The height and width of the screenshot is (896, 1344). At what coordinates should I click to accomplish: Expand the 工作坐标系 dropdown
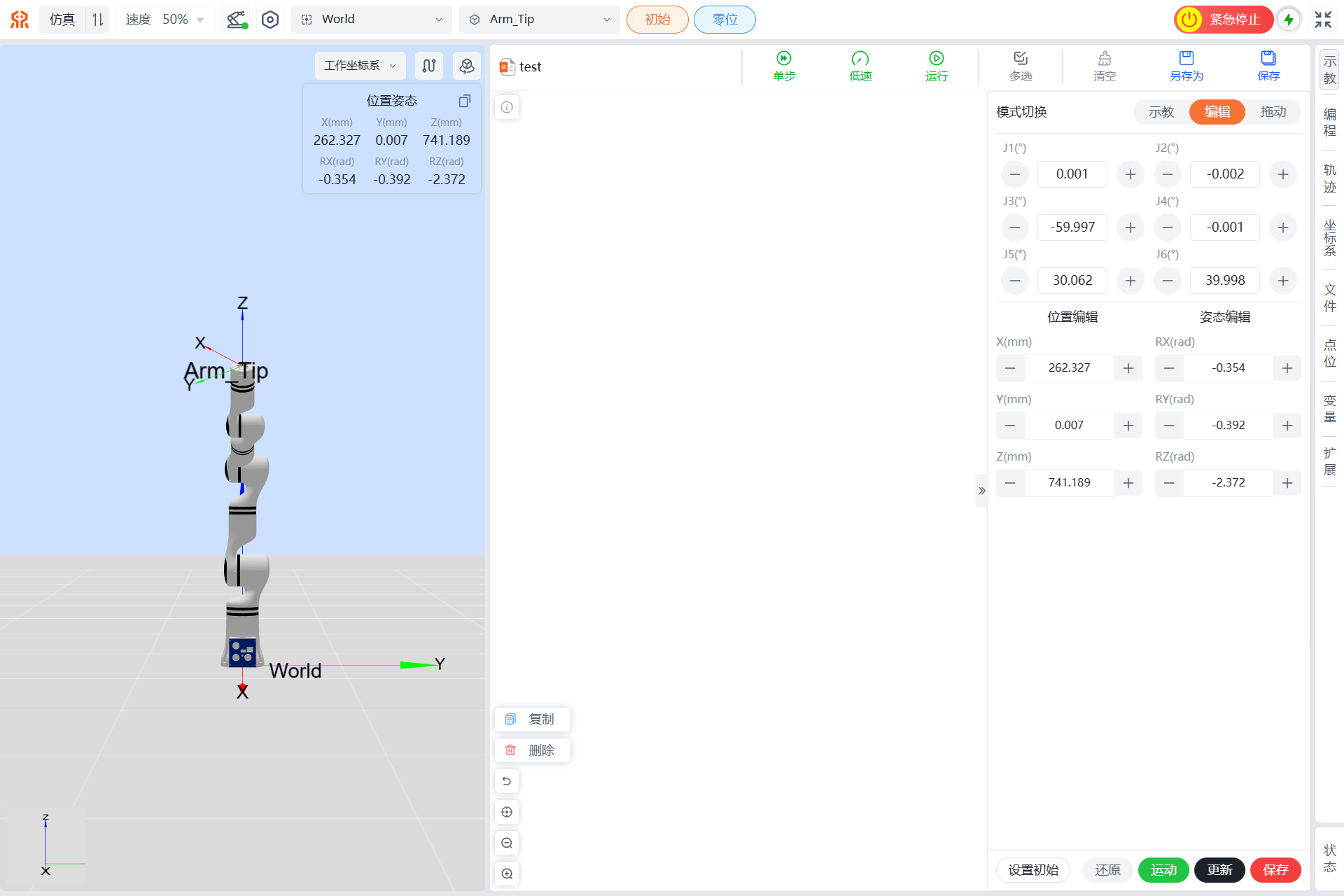[x=360, y=66]
